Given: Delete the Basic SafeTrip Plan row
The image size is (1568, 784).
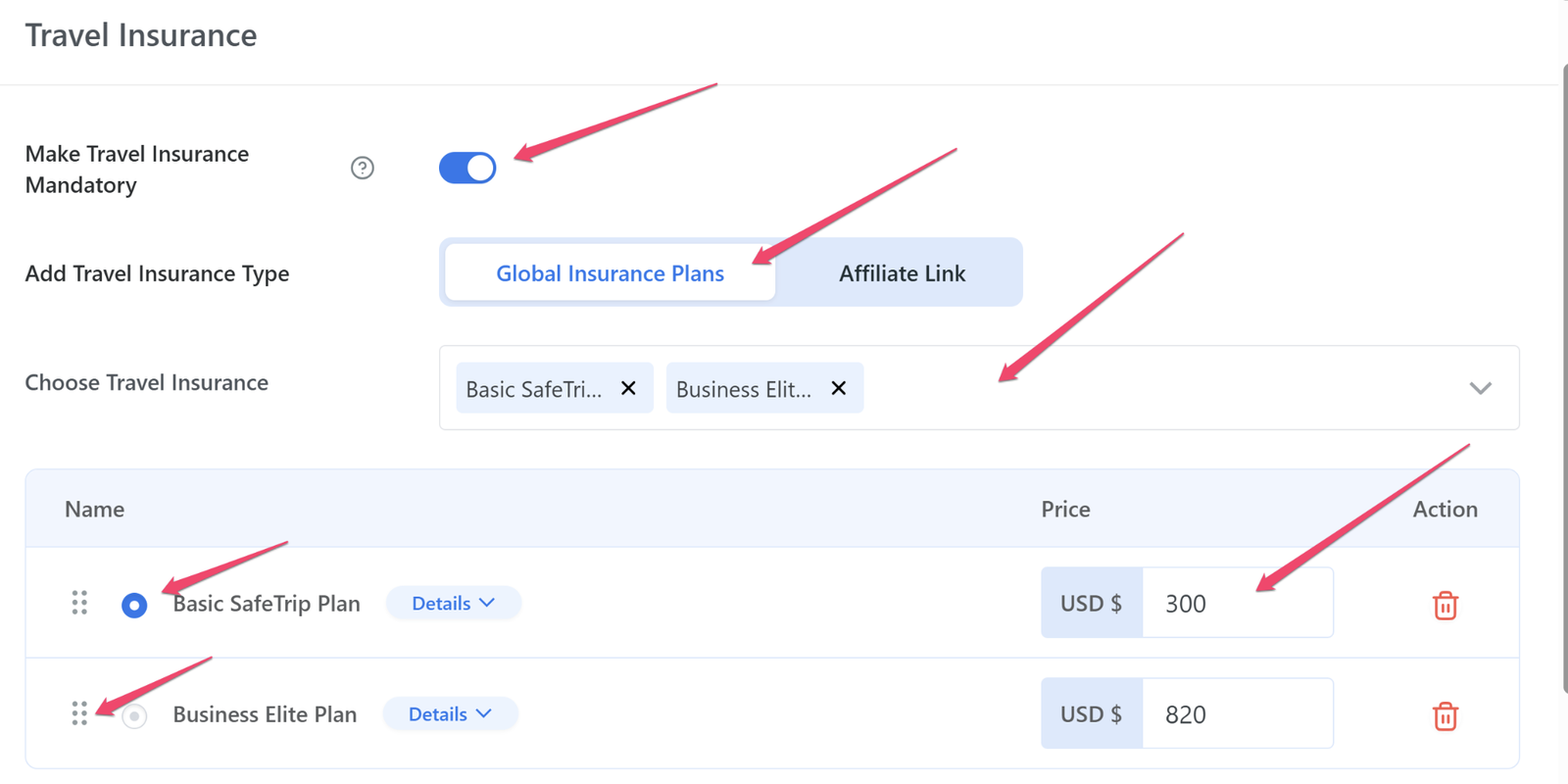Looking at the screenshot, I should click(x=1445, y=606).
